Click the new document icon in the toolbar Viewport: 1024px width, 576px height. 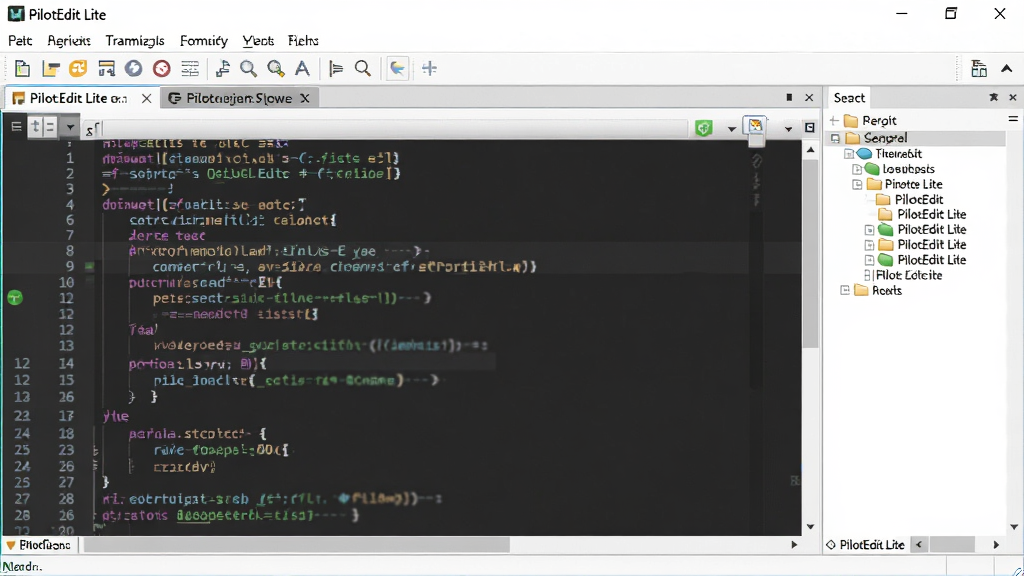[x=22, y=69]
